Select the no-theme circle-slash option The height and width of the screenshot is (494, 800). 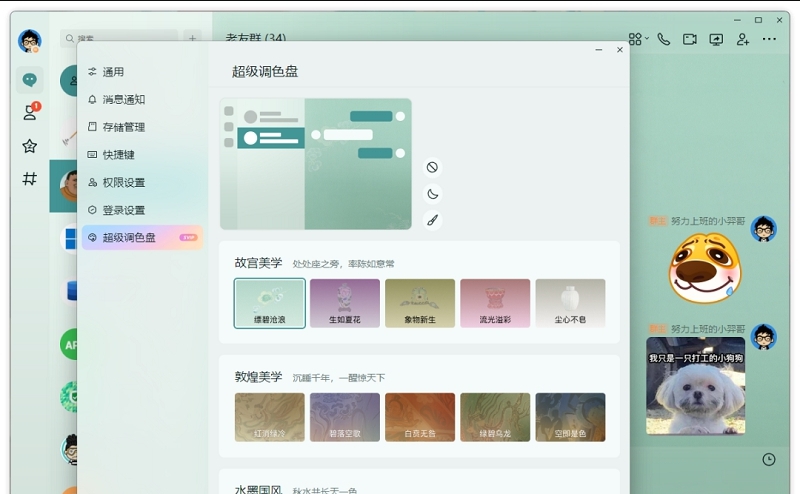pyautogui.click(x=432, y=167)
